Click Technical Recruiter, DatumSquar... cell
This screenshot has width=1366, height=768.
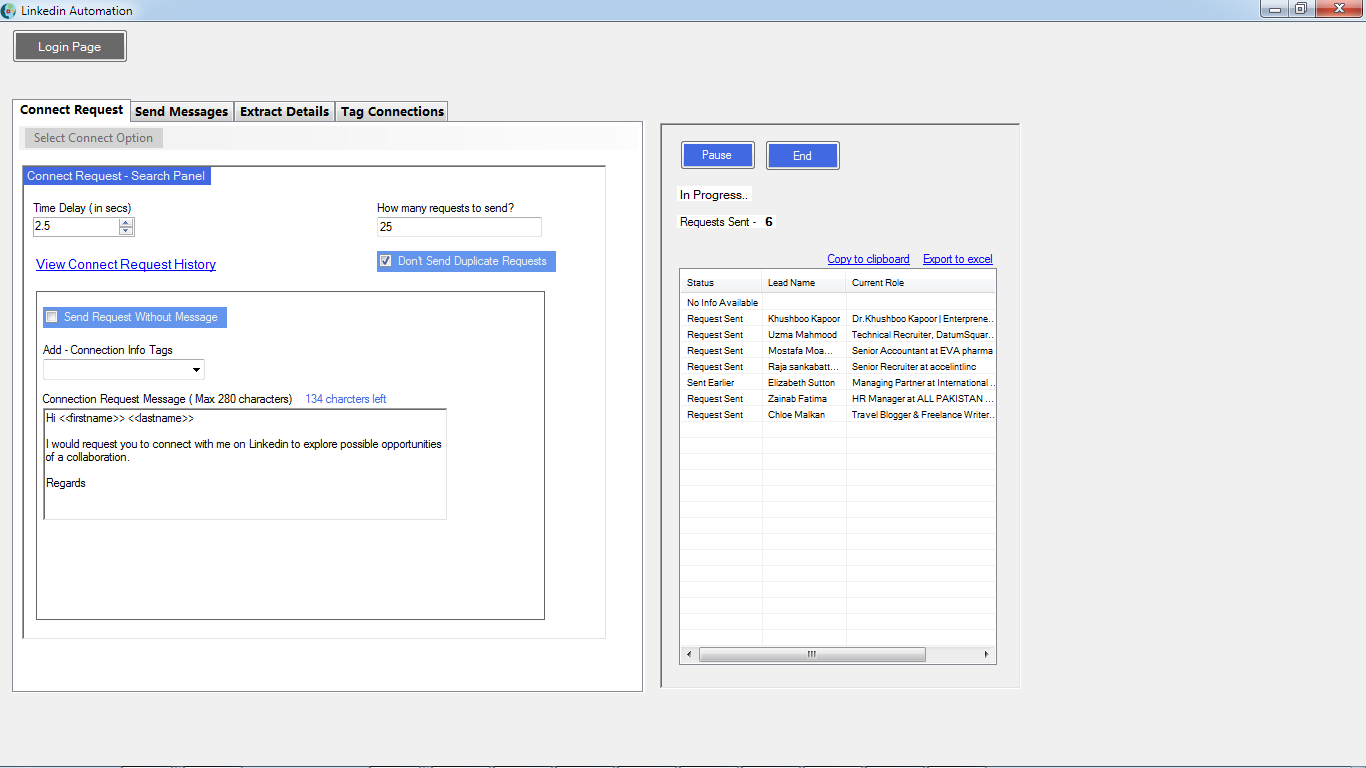(921, 334)
